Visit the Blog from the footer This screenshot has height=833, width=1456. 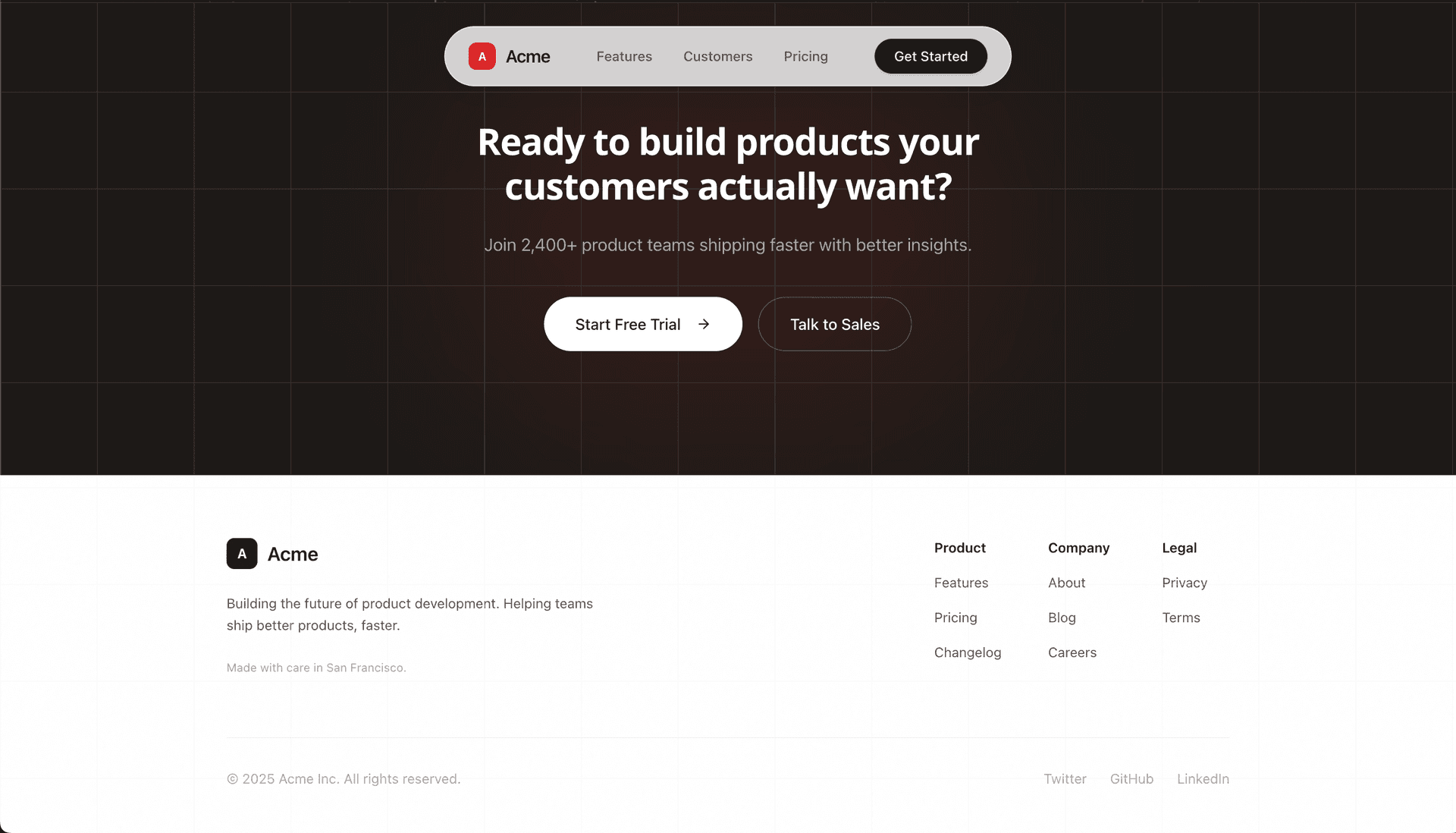[1061, 618]
